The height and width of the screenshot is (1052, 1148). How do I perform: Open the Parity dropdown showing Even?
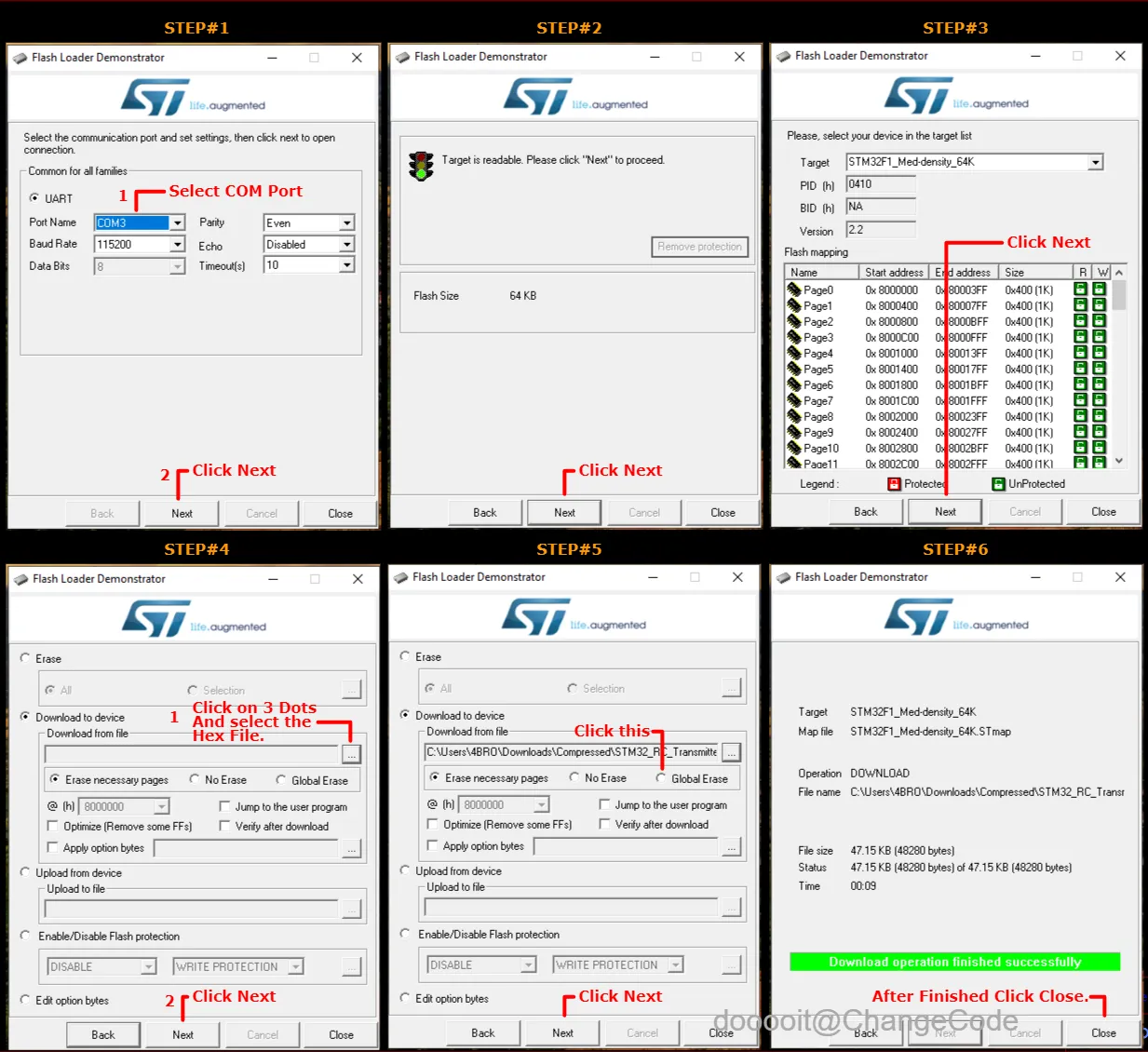(x=346, y=223)
